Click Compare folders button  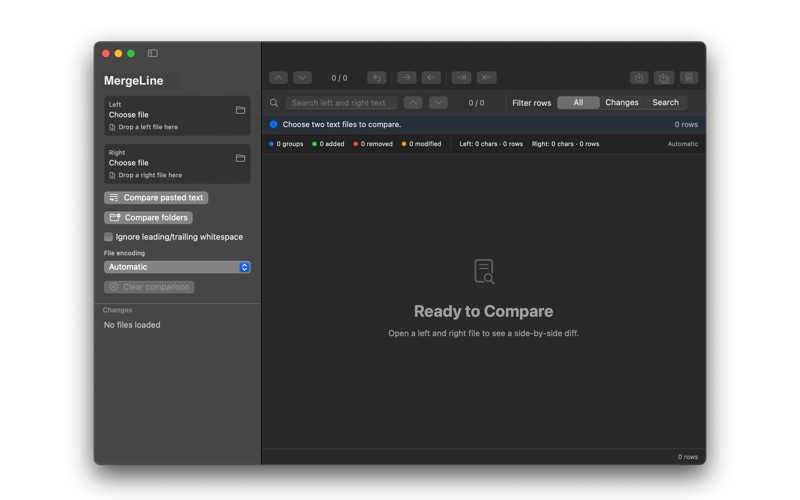148,217
